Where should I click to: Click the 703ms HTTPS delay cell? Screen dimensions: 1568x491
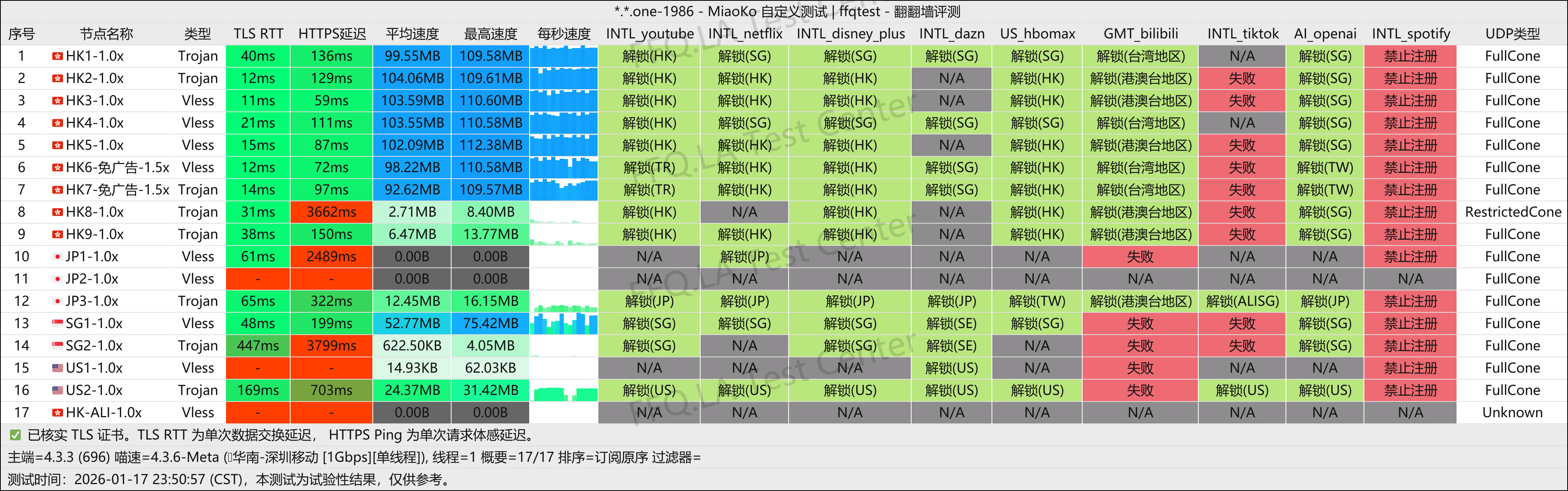pyautogui.click(x=332, y=390)
